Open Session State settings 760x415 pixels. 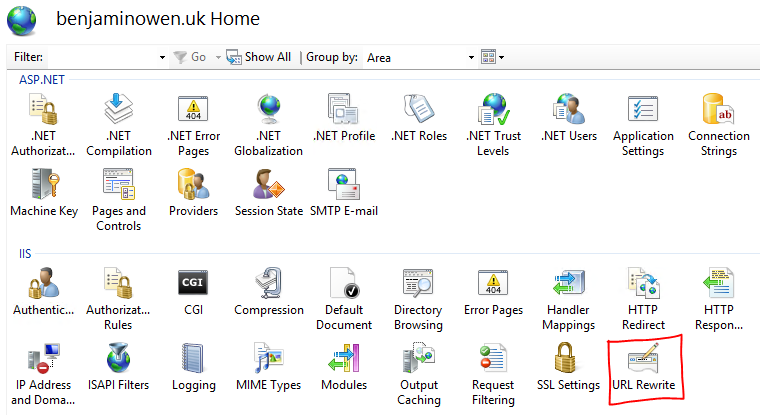pos(269,193)
